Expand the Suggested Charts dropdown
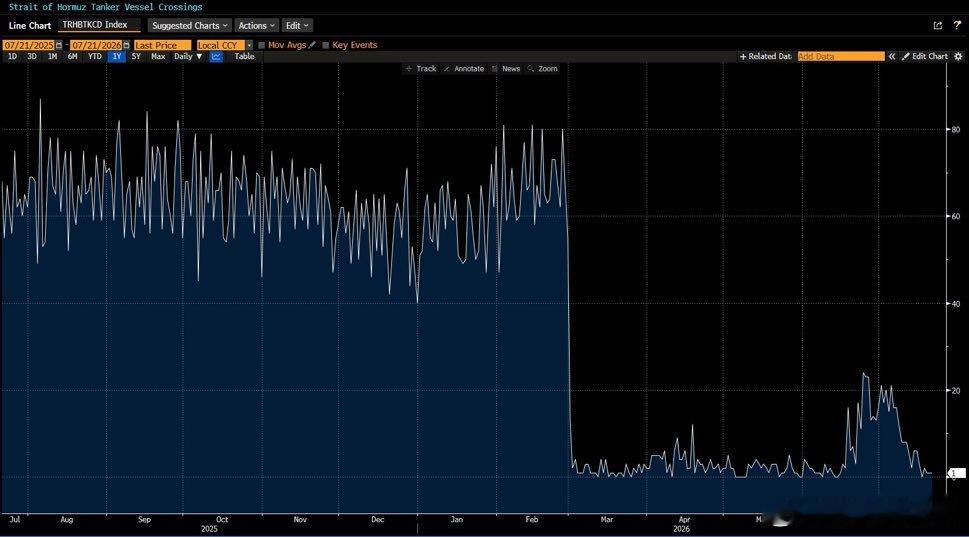969x537 pixels. click(190, 25)
